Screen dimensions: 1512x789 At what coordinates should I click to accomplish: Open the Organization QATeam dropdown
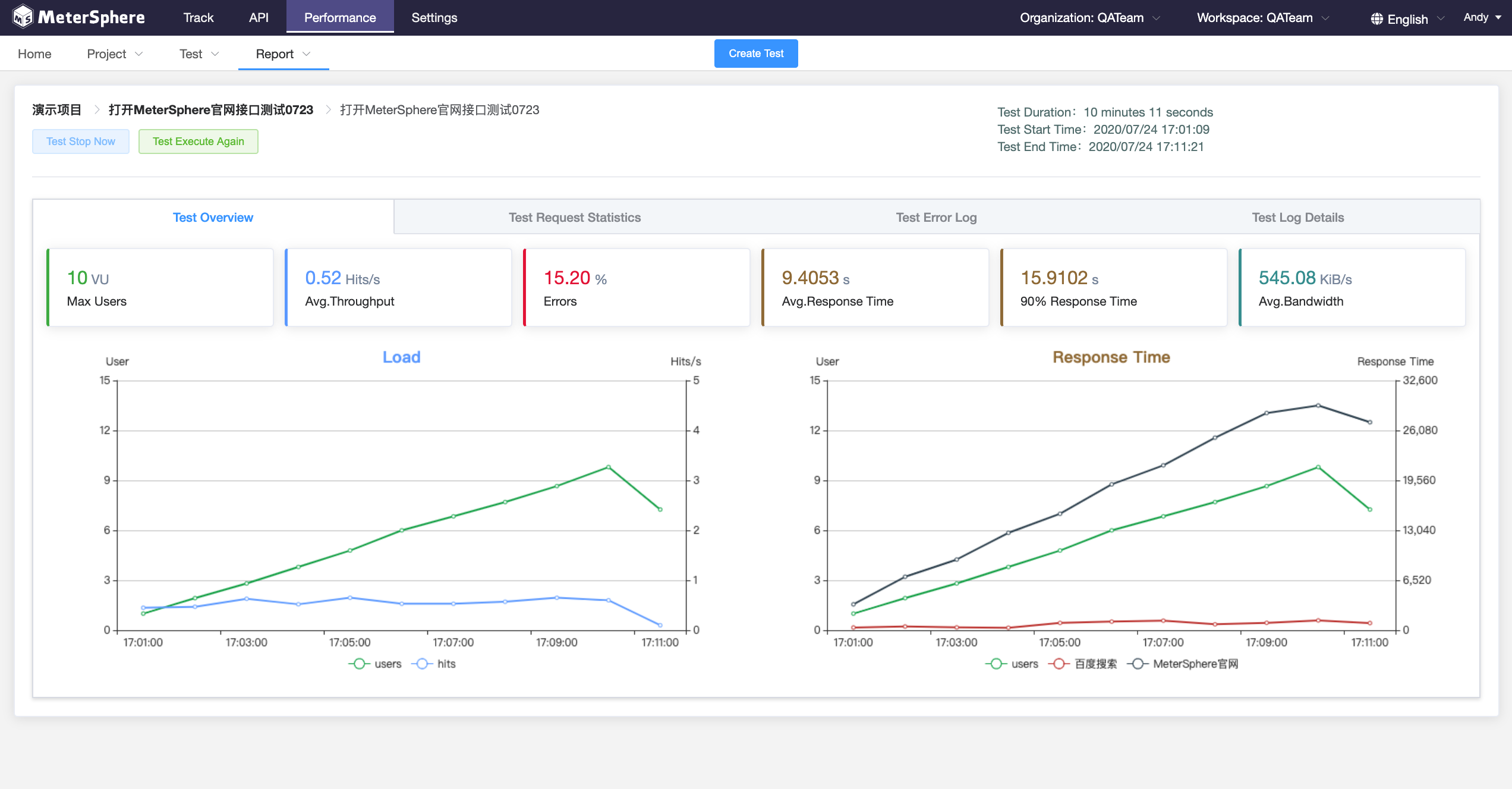click(x=1089, y=17)
